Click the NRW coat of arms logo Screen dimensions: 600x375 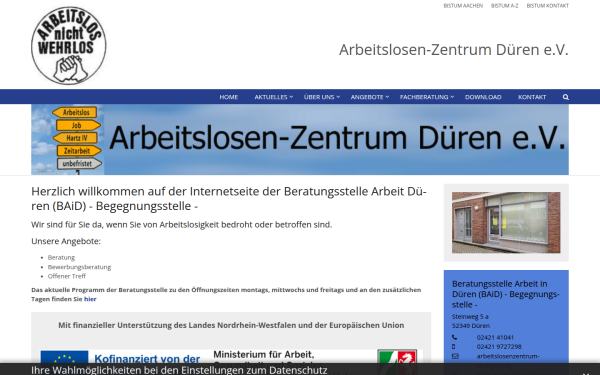[x=397, y=356]
